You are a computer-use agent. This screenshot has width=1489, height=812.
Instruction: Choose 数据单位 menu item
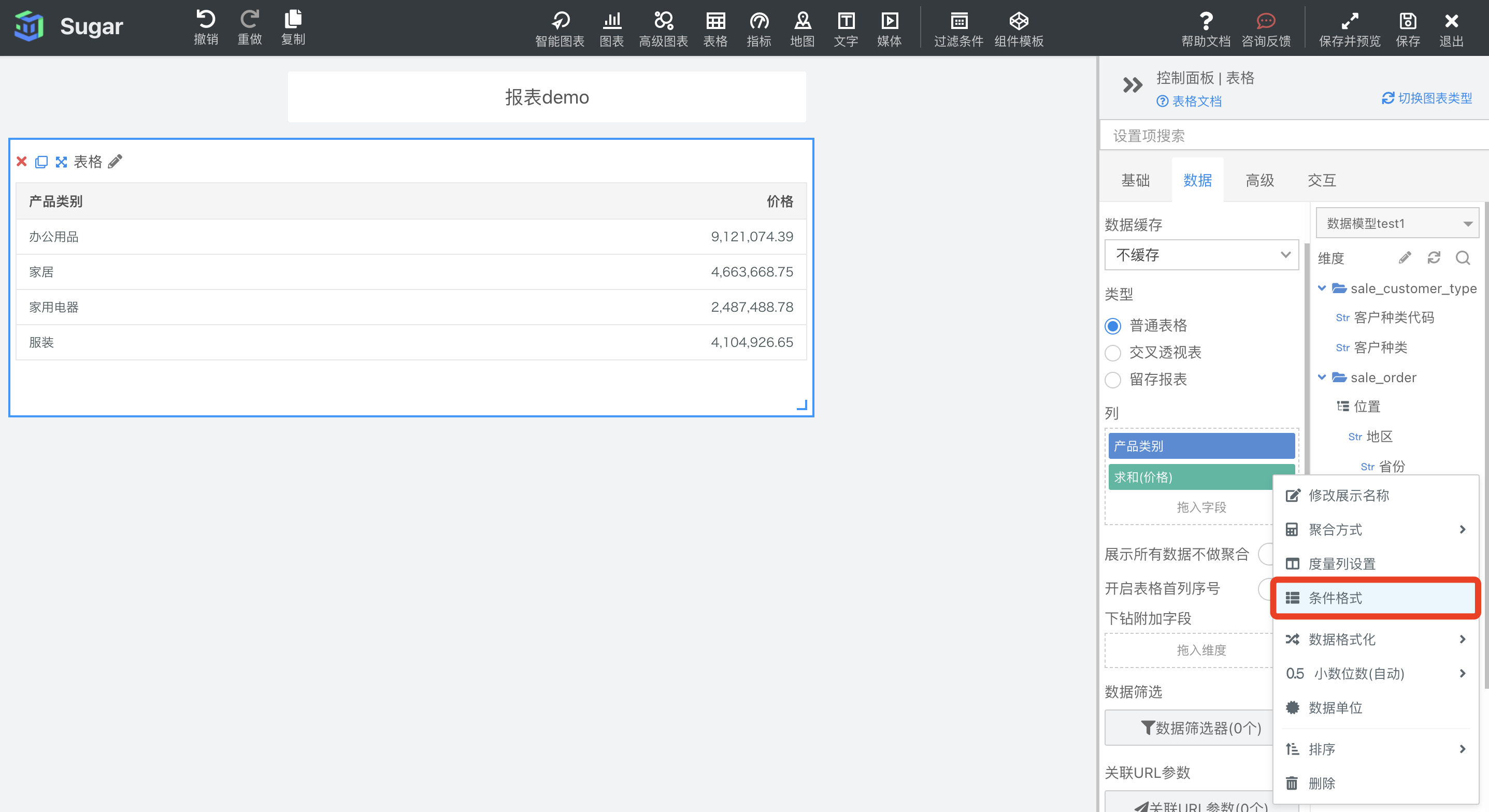[1376, 707]
